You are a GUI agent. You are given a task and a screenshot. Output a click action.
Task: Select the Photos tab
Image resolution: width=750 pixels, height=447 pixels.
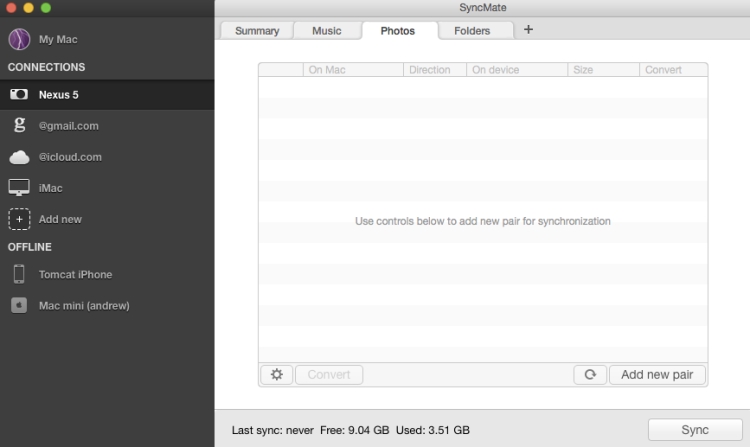(x=397, y=31)
